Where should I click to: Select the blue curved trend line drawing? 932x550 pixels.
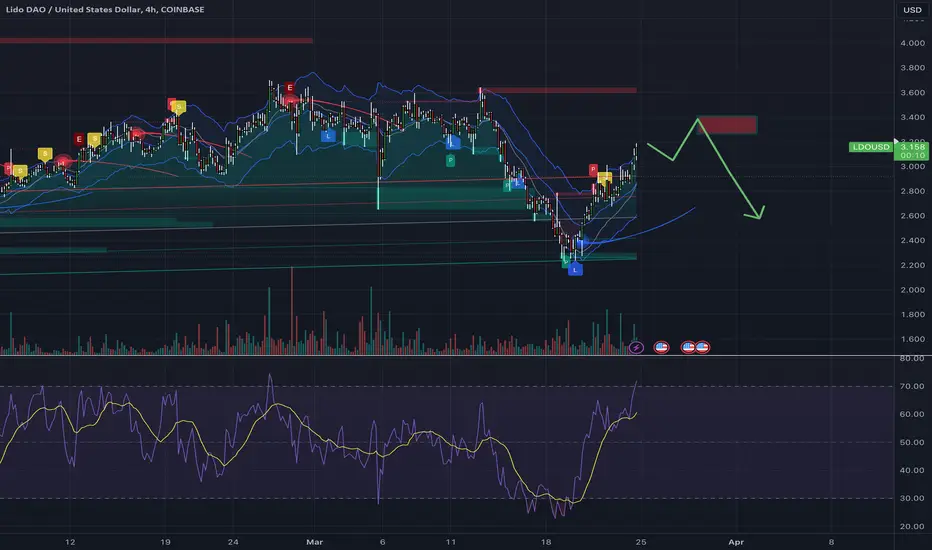coord(637,231)
